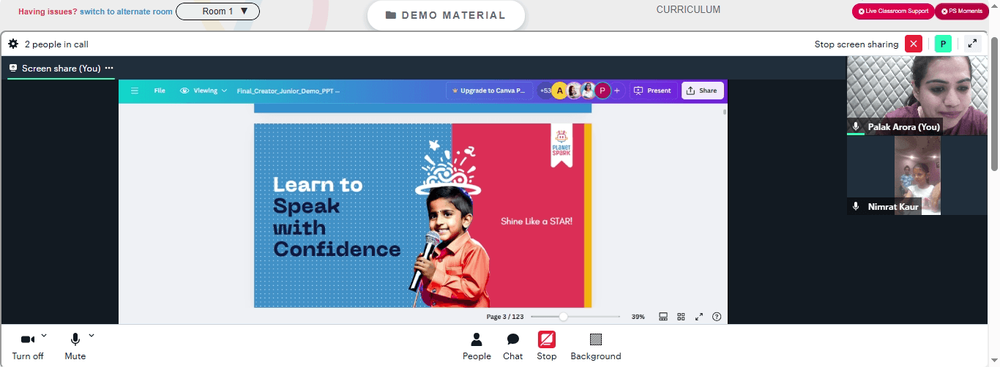Click PS Moments button

[x=962, y=11]
